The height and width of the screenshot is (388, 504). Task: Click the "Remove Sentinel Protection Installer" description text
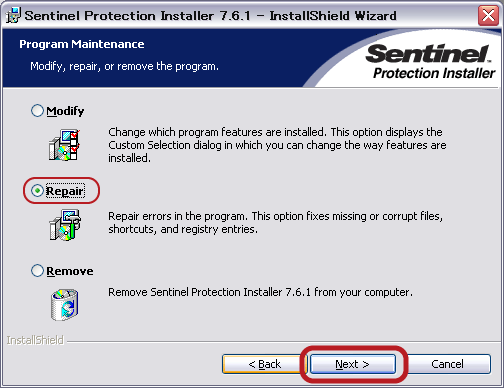(x=260, y=292)
